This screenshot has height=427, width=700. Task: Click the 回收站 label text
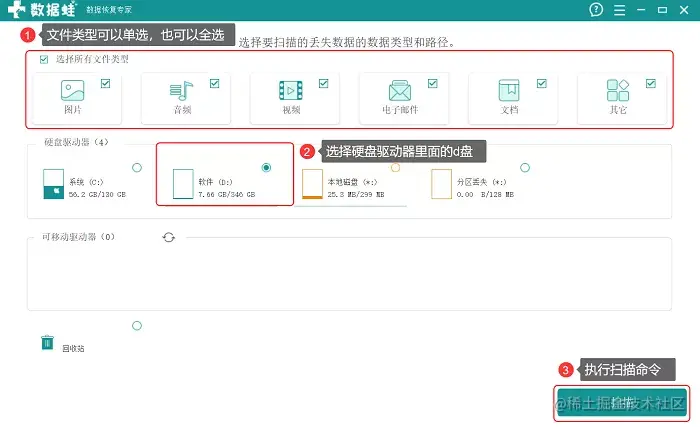tap(73, 348)
